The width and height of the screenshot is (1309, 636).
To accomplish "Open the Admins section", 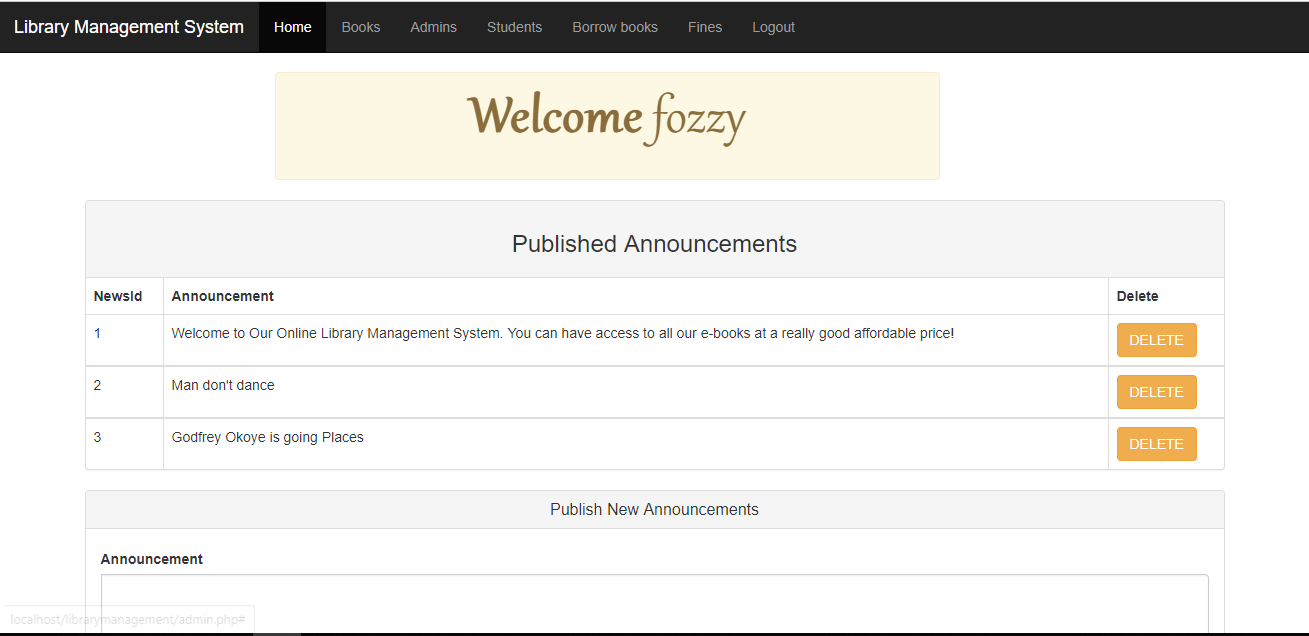I will coord(433,27).
